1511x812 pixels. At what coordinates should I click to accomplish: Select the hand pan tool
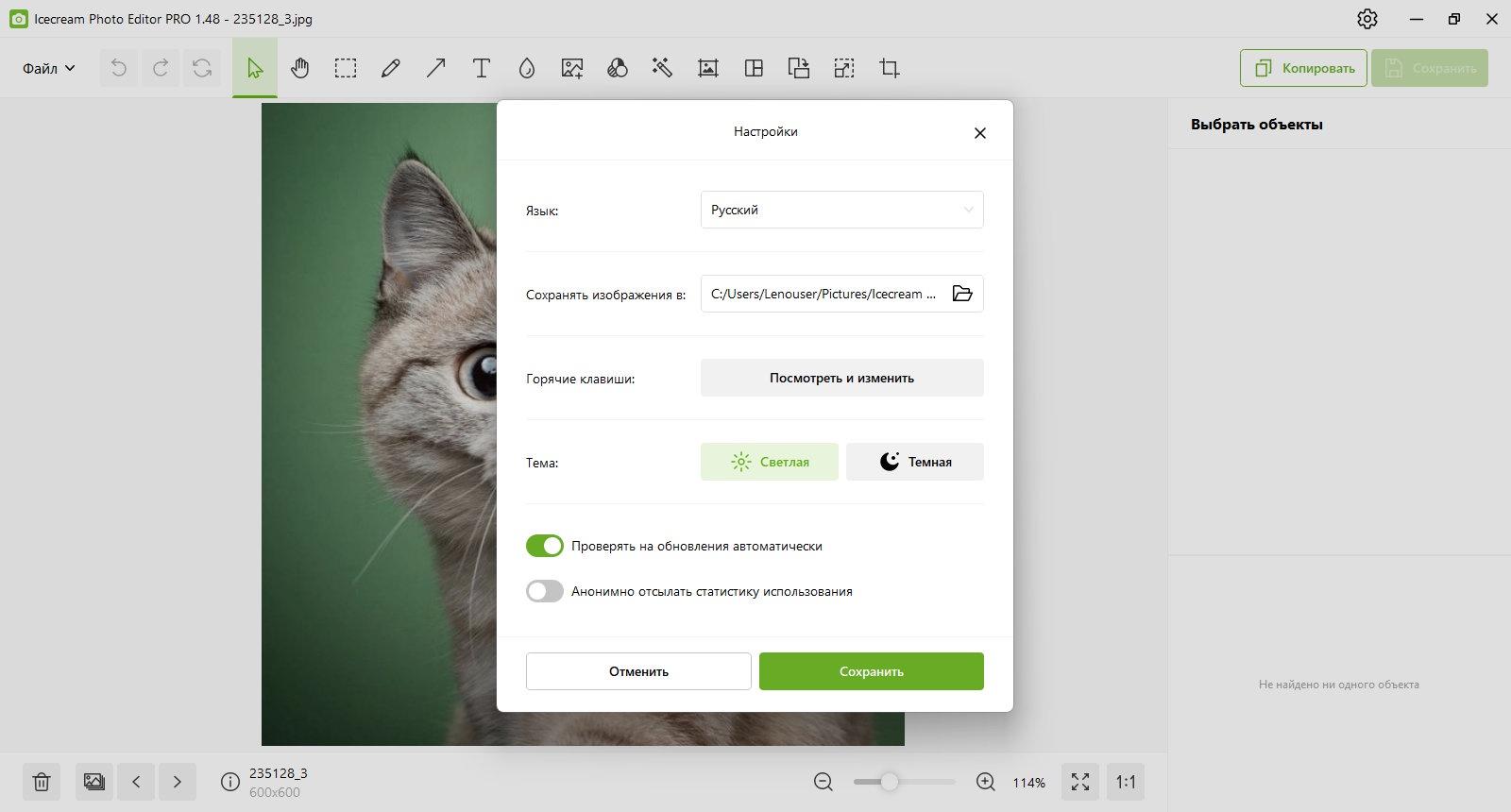point(300,68)
